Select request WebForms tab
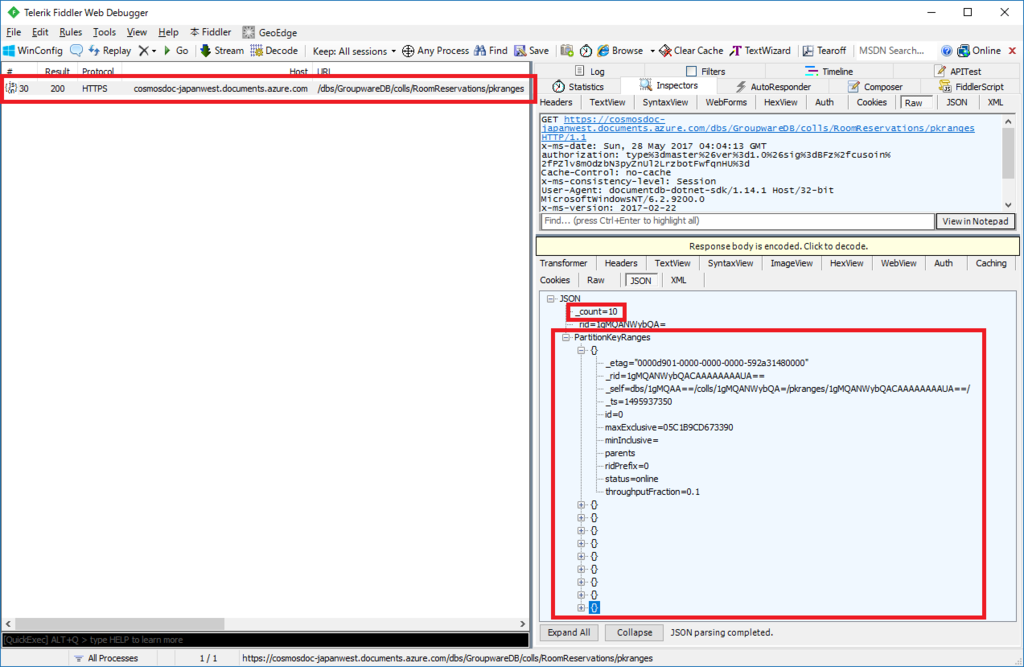The height and width of the screenshot is (667, 1024). [x=726, y=103]
